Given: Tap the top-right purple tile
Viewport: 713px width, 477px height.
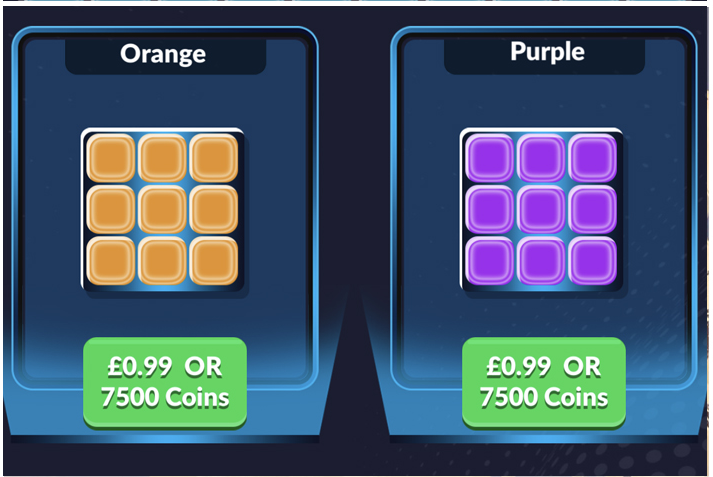Looking at the screenshot, I should coord(594,158).
